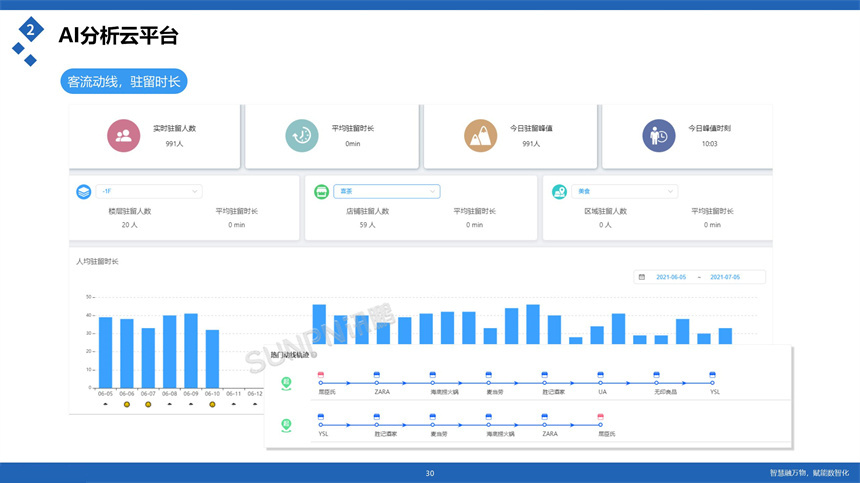This screenshot has width=860, height=483.
Task: Select 无印良品 stop on first route
Action: (656, 381)
